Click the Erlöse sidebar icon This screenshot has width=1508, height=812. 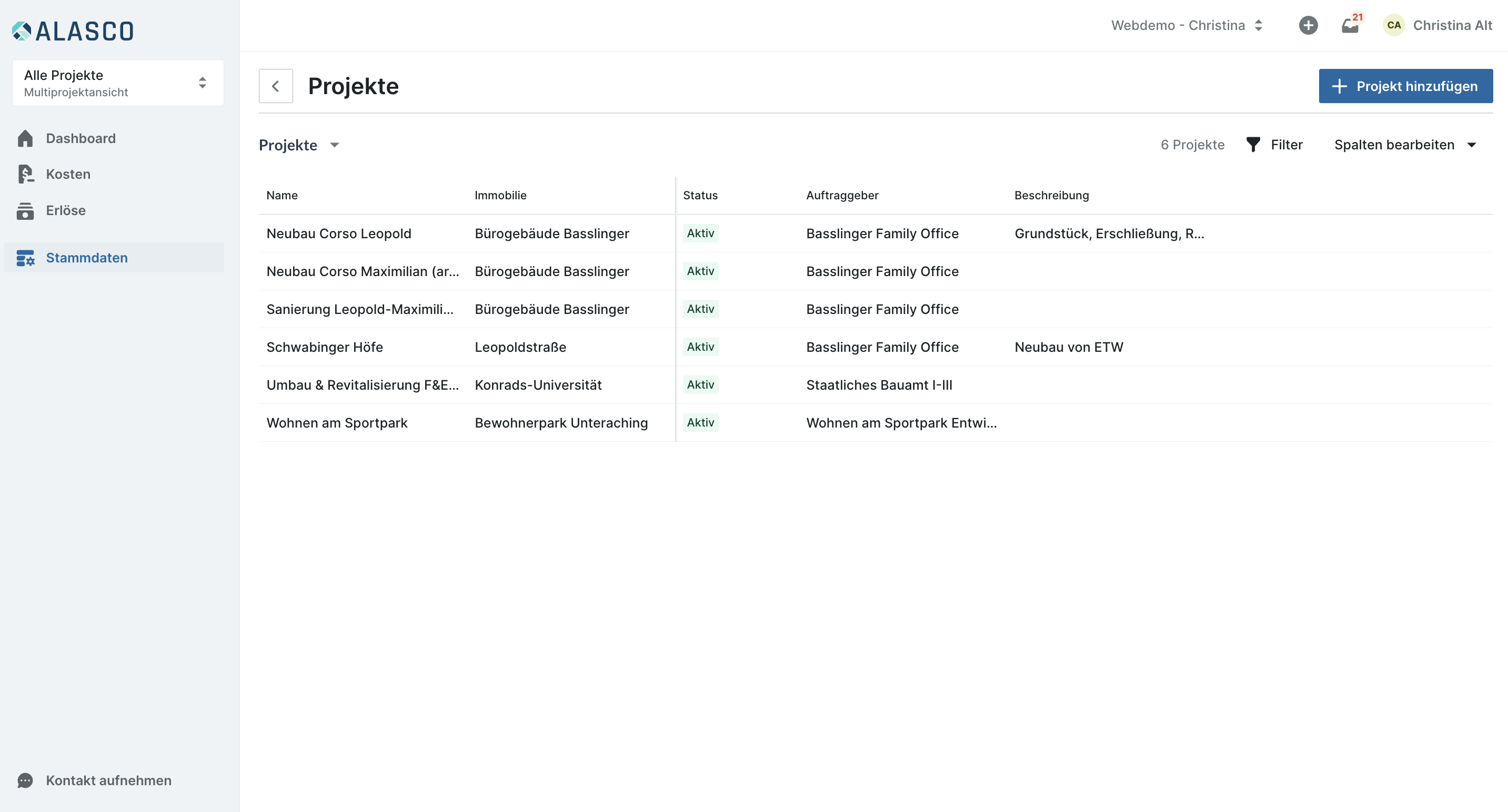25,210
